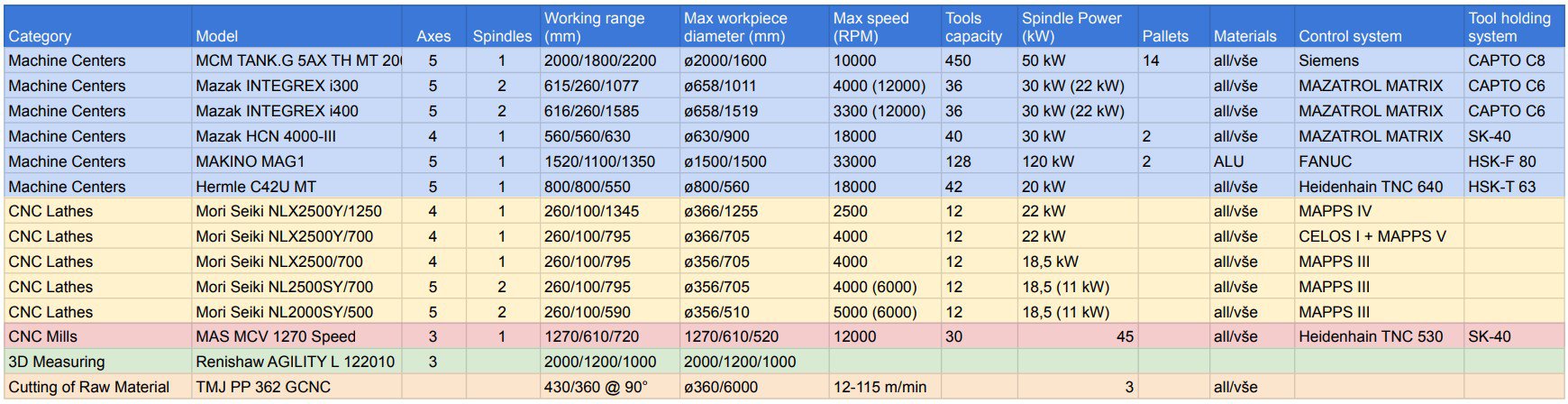Viewport: 1568px width, 404px height.
Task: Select tools capacity 128 cell
Action: pyautogui.click(x=979, y=161)
